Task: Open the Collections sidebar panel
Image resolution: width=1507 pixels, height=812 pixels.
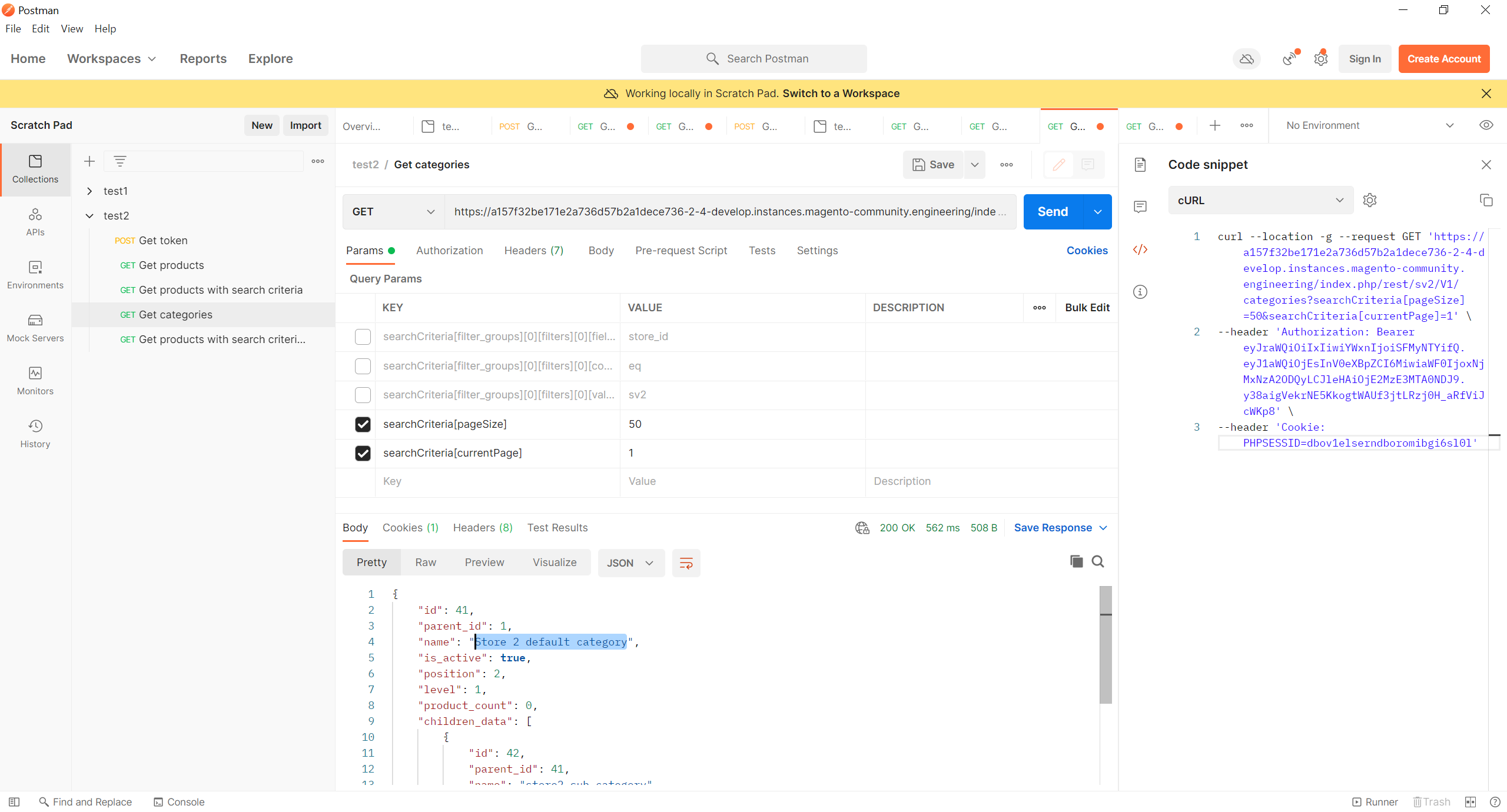Action: (35, 169)
